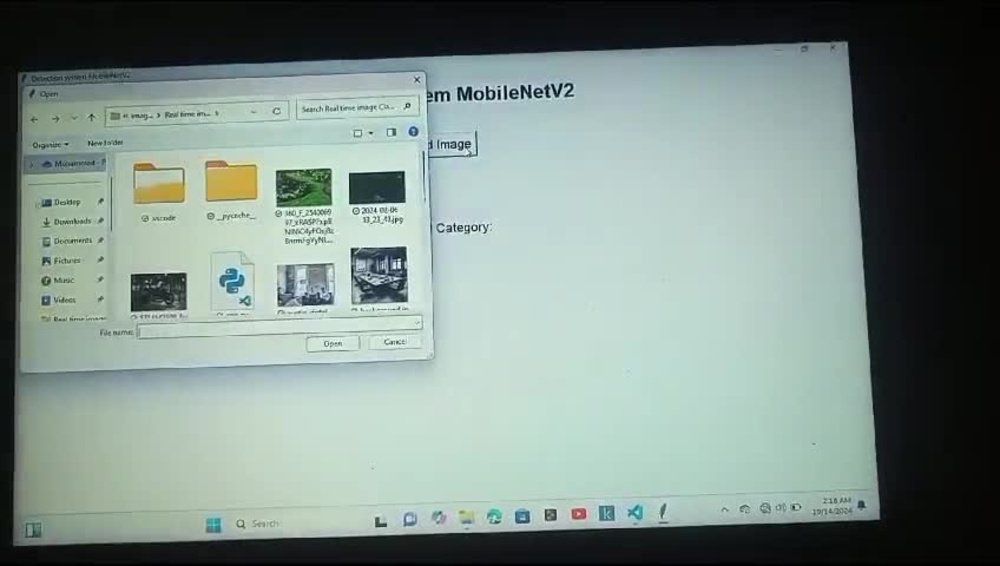Switch to the feather Tk app icon
1000x566 pixels.
[663, 511]
